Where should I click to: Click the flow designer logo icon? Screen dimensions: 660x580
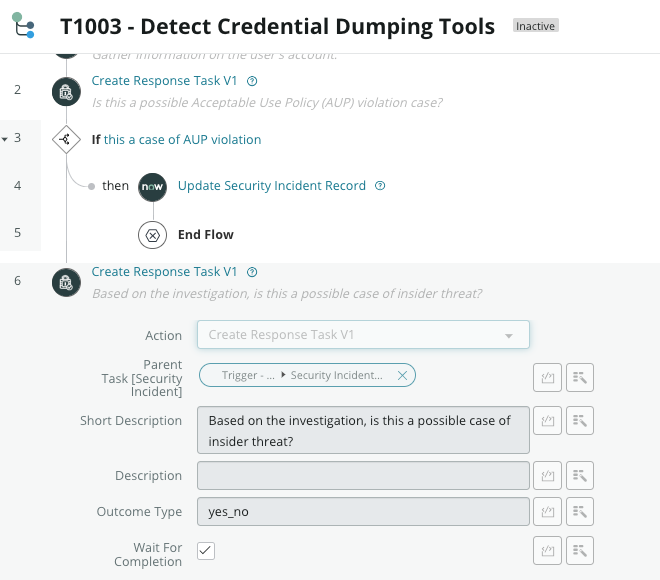pyautogui.click(x=23, y=25)
